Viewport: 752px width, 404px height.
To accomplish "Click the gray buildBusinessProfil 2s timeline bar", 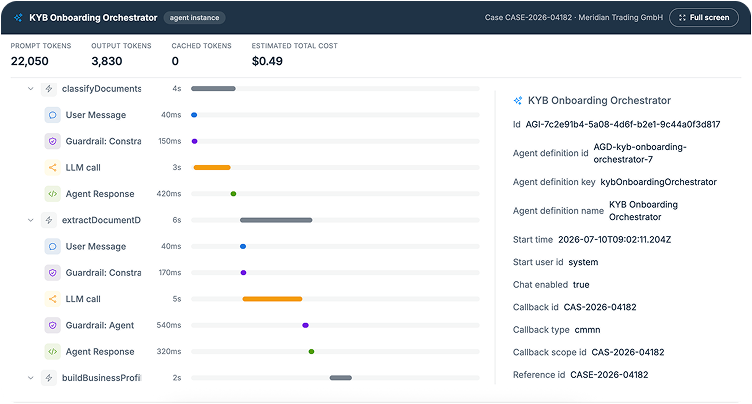I will pos(341,378).
